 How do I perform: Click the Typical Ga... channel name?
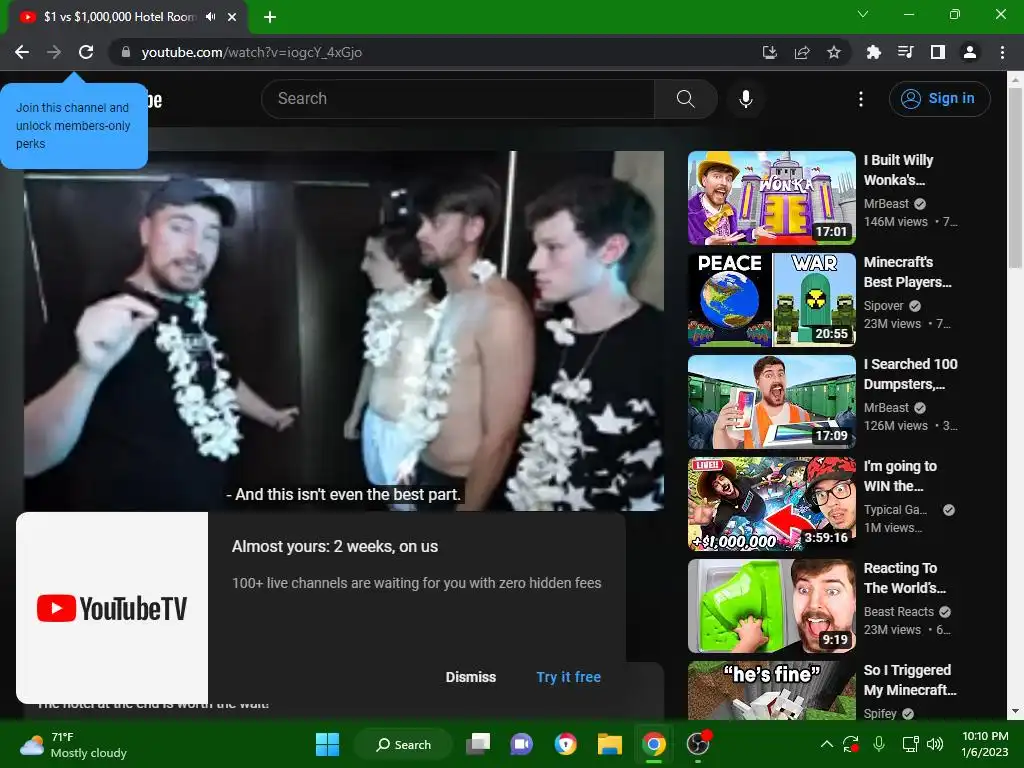pyautogui.click(x=895, y=509)
